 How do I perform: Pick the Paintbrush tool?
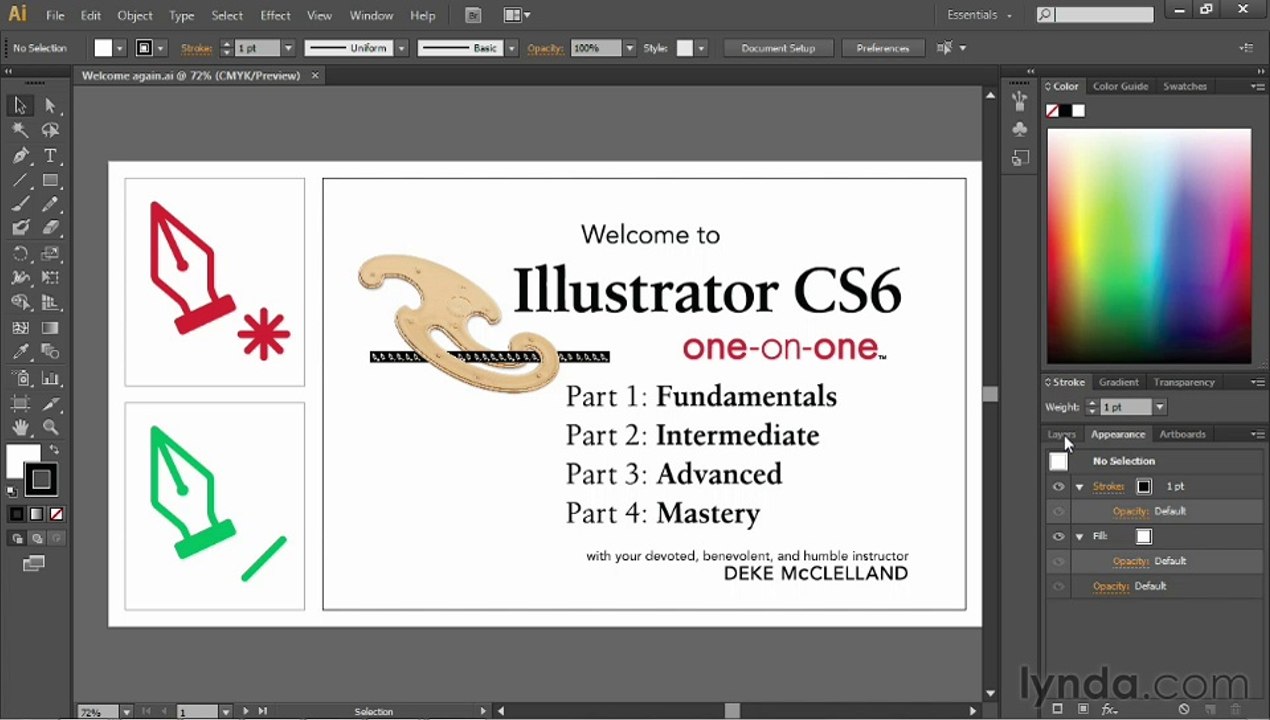(20, 204)
